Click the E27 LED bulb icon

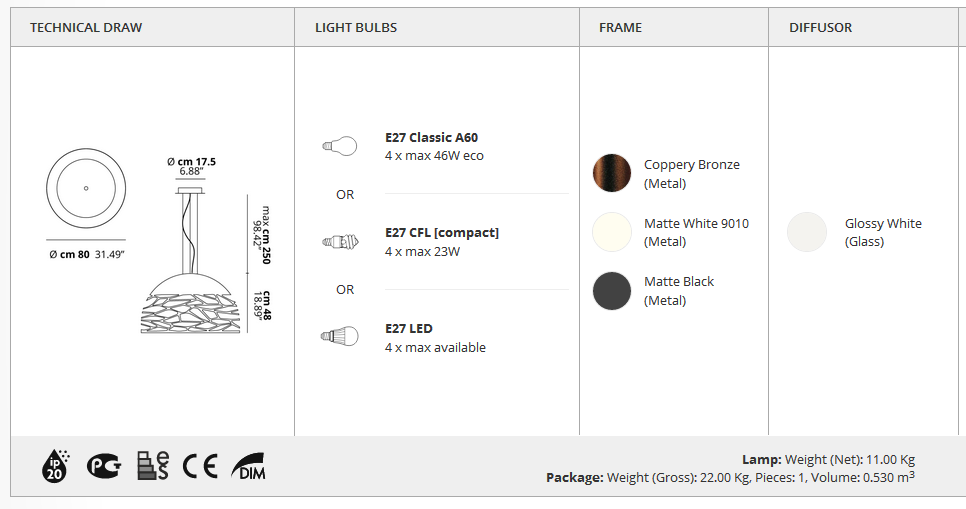339,337
